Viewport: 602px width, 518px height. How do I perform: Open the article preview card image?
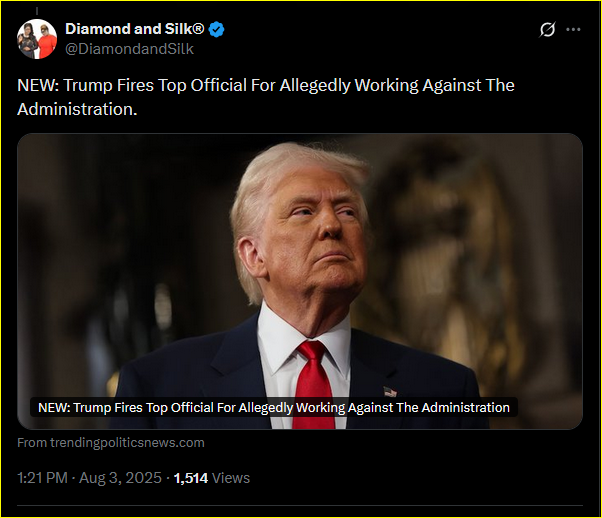(x=300, y=281)
